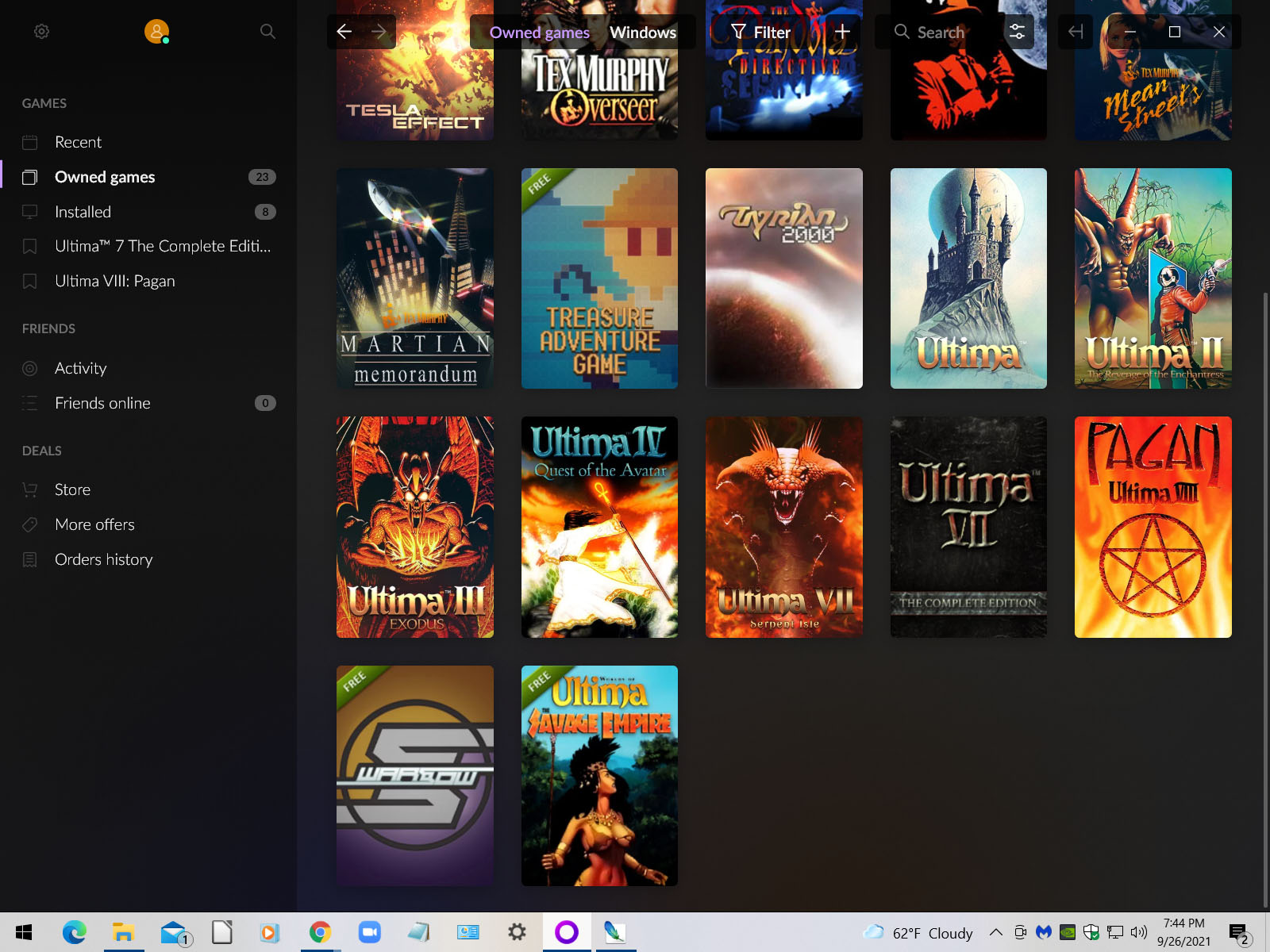Viewport: 1270px width, 952px height.
Task: Click the Installed monitor icon
Action: click(x=30, y=212)
